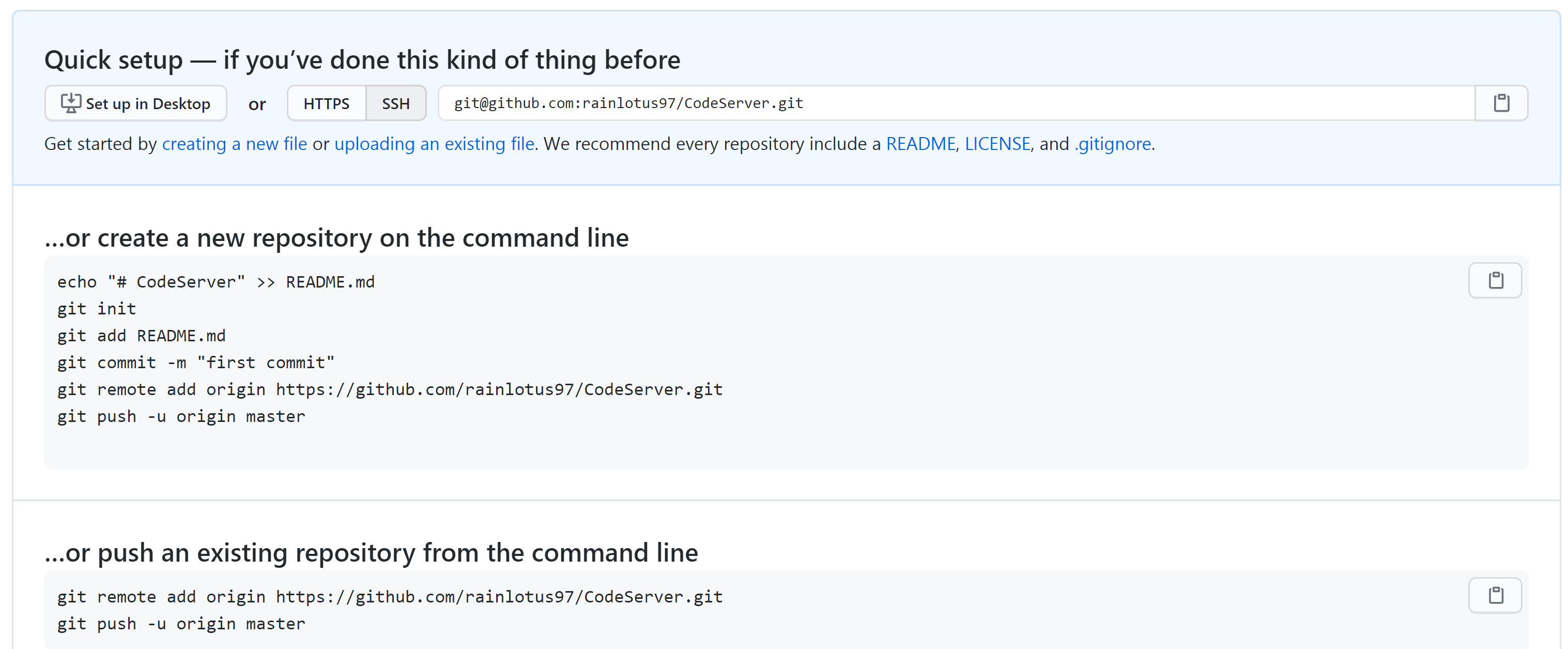This screenshot has height=649, width=1568.
Task: Open the .gitignore link
Action: 1113,144
